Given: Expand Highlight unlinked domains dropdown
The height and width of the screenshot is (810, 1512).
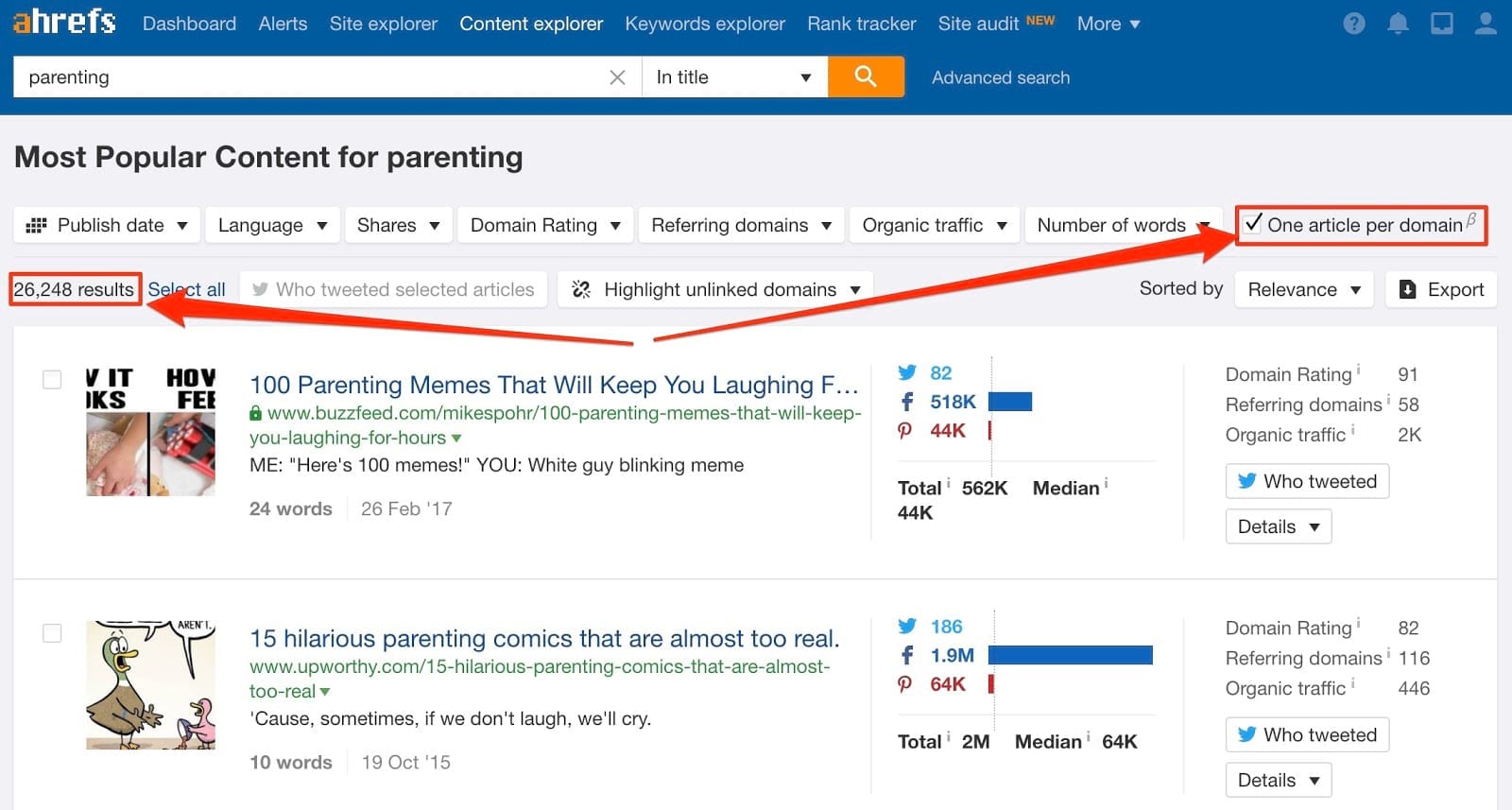Looking at the screenshot, I should click(x=715, y=289).
